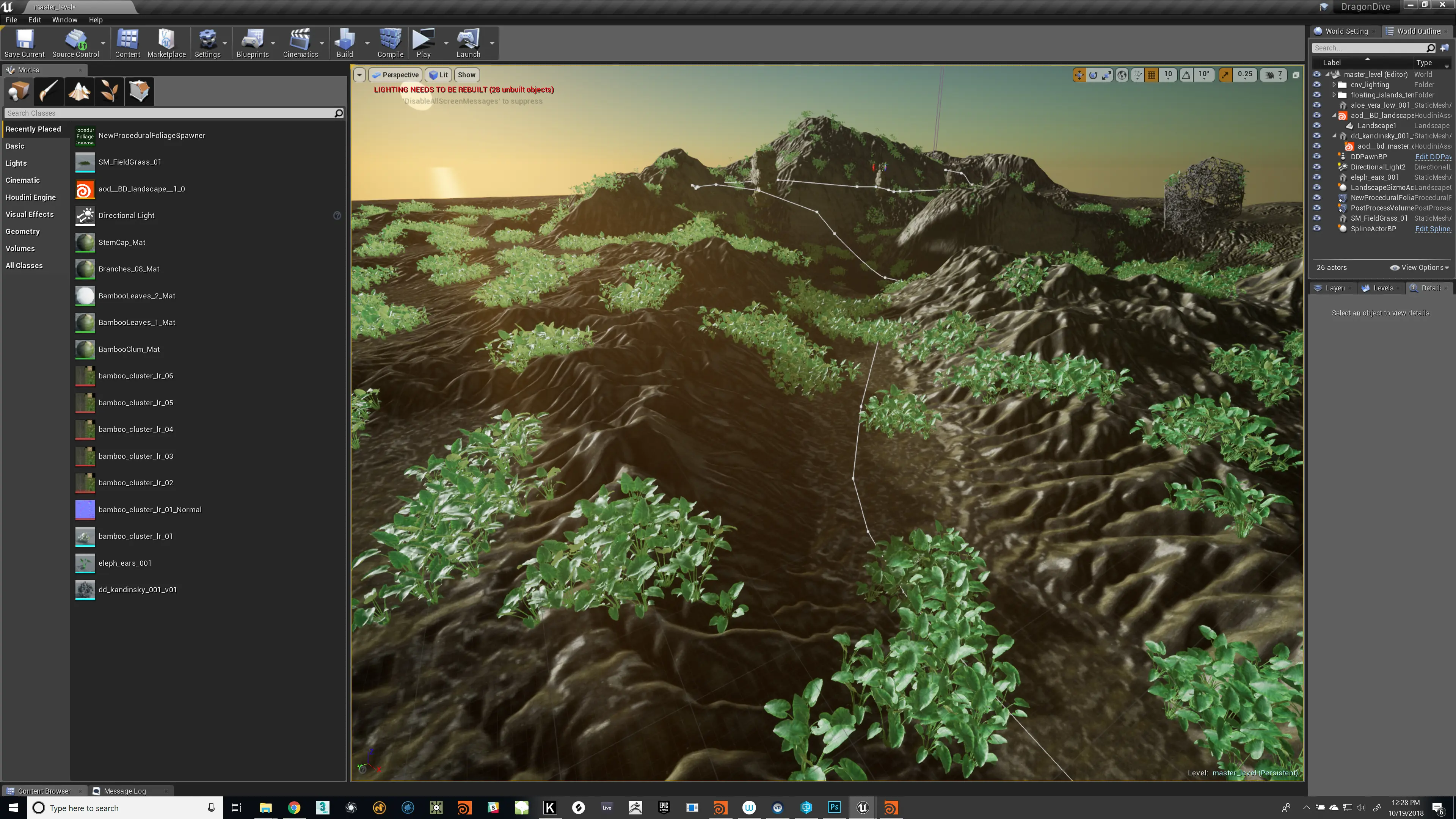Open View Options in World Outliner
Screen dimensions: 1456x819
pyautogui.click(x=1419, y=267)
